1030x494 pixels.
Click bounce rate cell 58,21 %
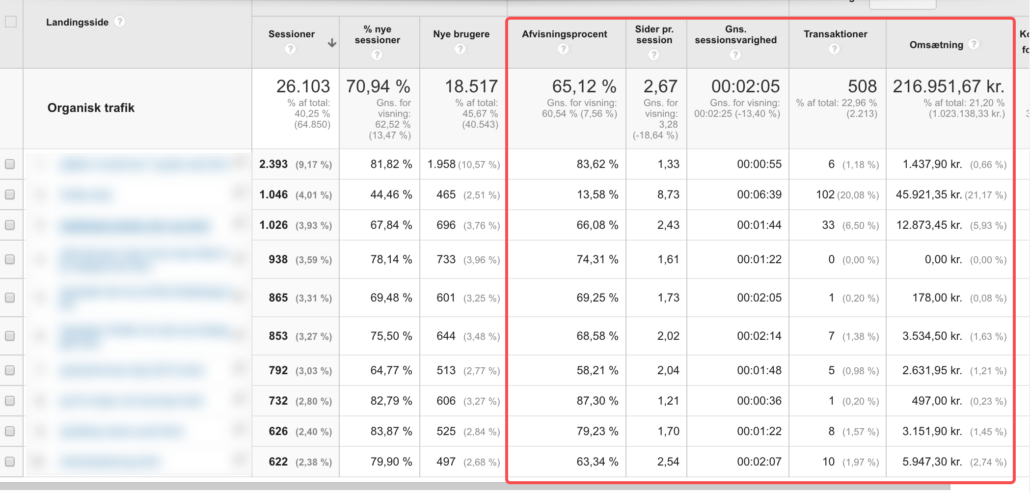click(x=598, y=370)
